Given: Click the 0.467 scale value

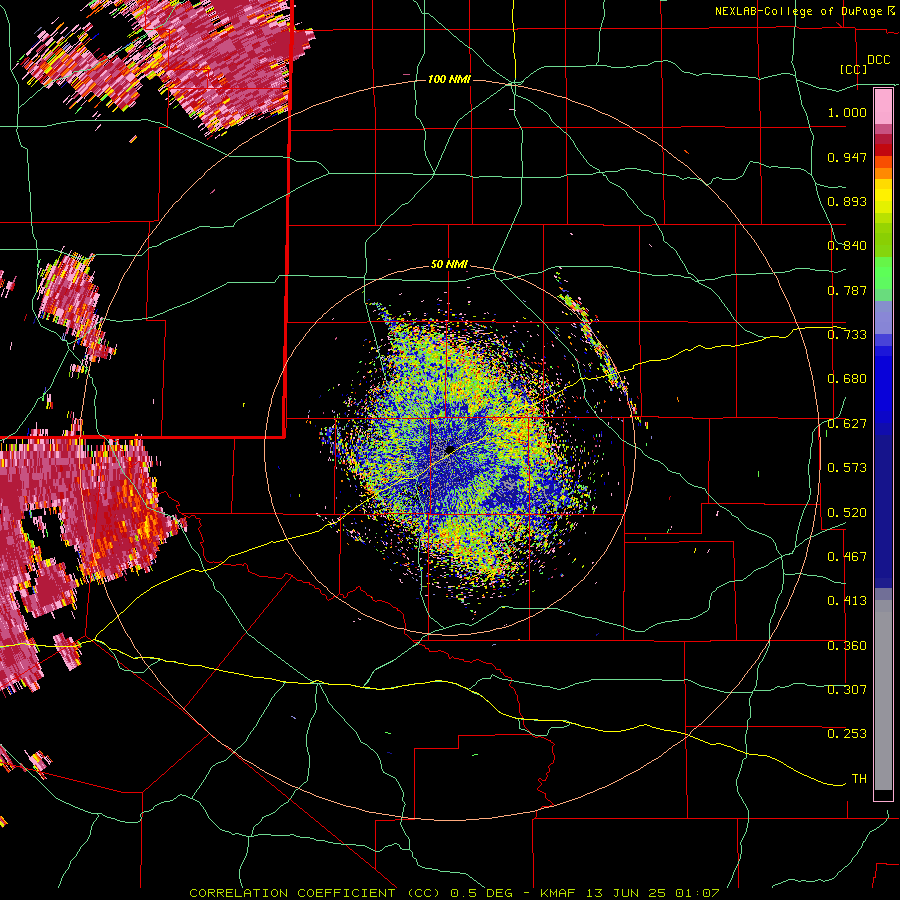Looking at the screenshot, I should 847,557.
